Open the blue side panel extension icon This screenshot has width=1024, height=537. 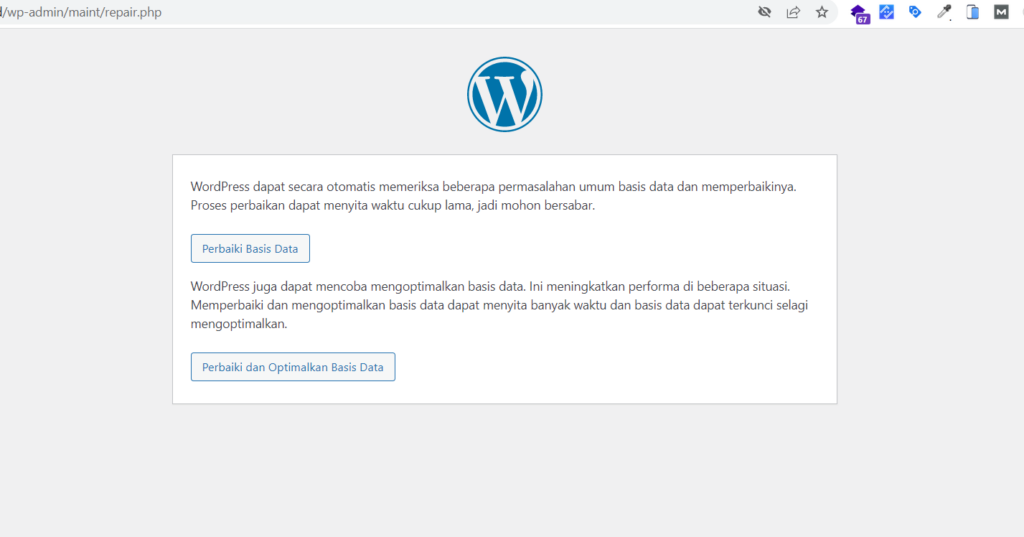pyautogui.click(x=972, y=12)
